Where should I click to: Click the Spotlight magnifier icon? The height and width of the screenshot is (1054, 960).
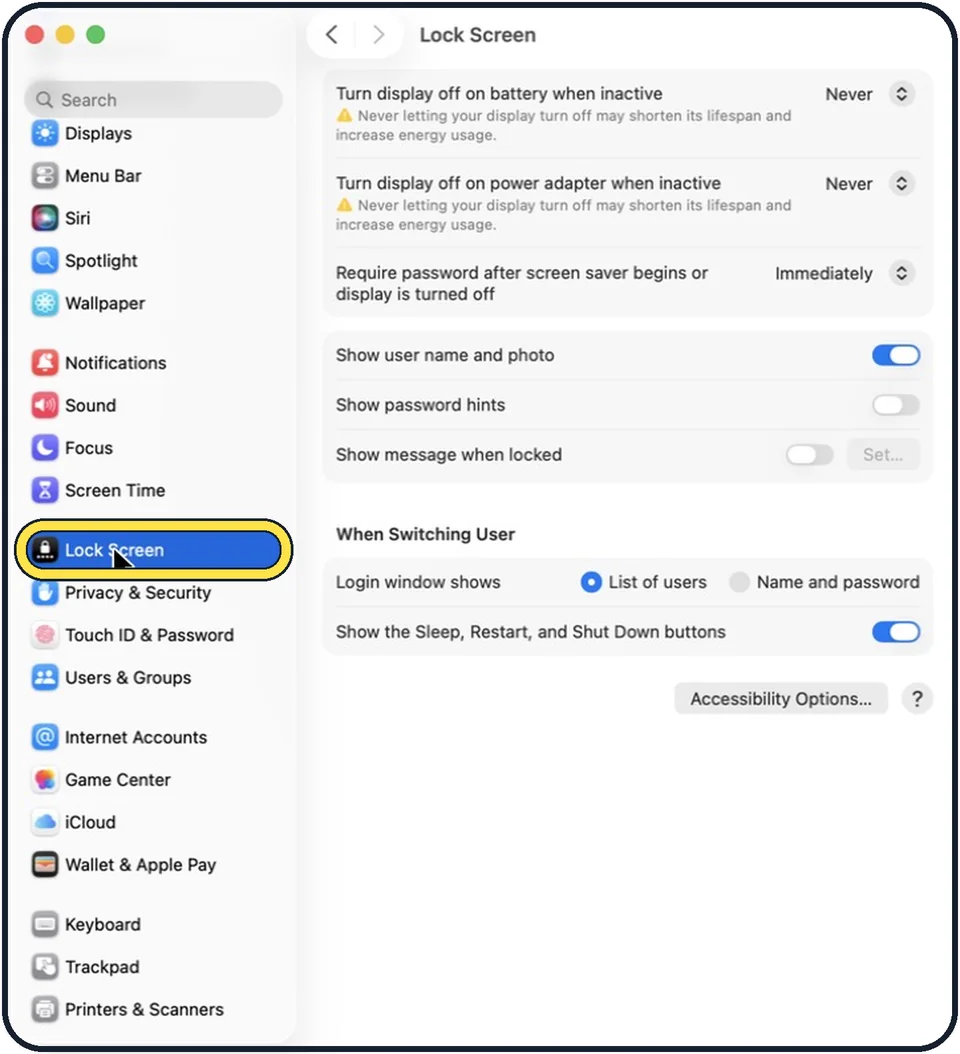pos(45,261)
